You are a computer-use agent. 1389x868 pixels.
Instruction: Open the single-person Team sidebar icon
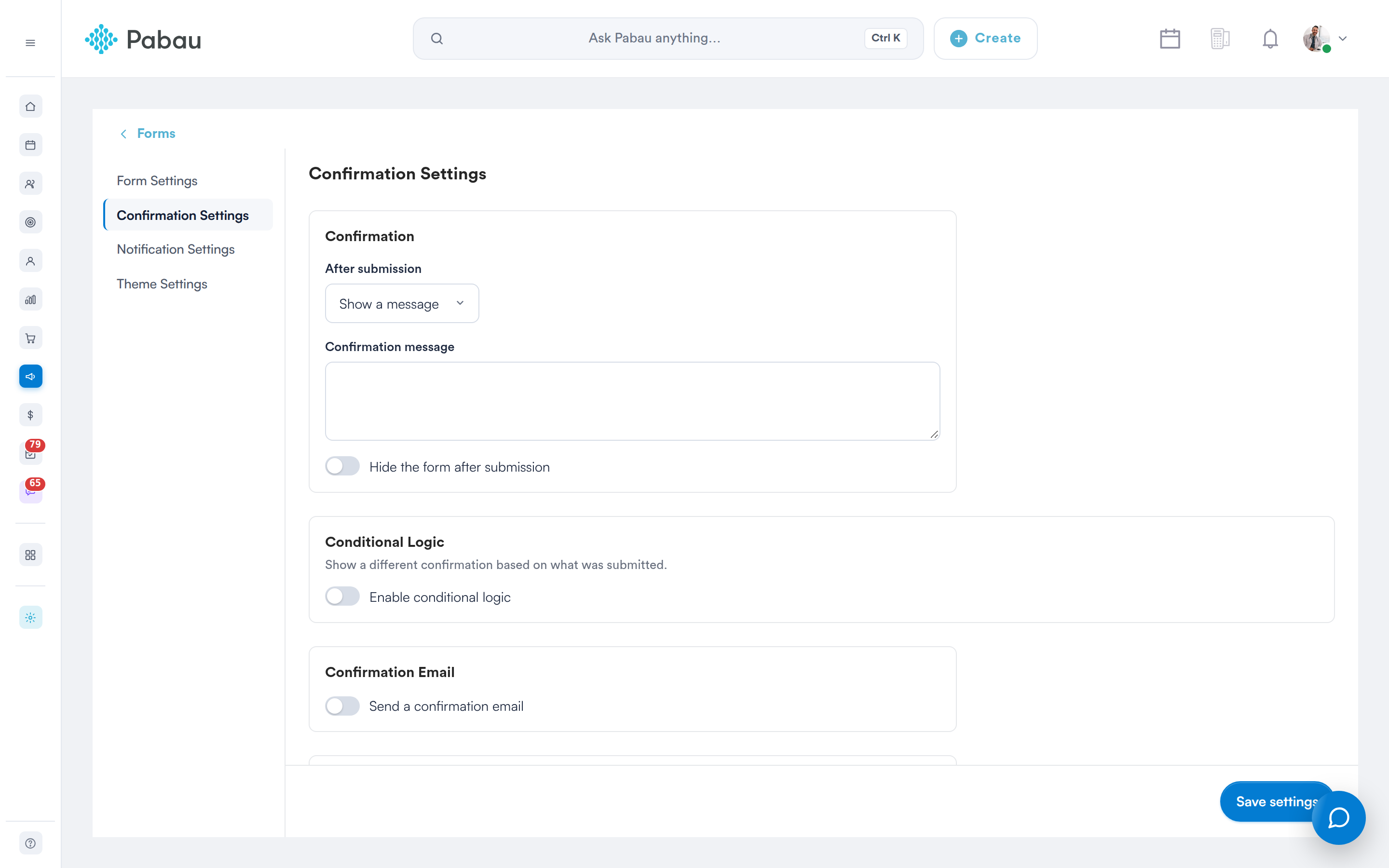30,260
